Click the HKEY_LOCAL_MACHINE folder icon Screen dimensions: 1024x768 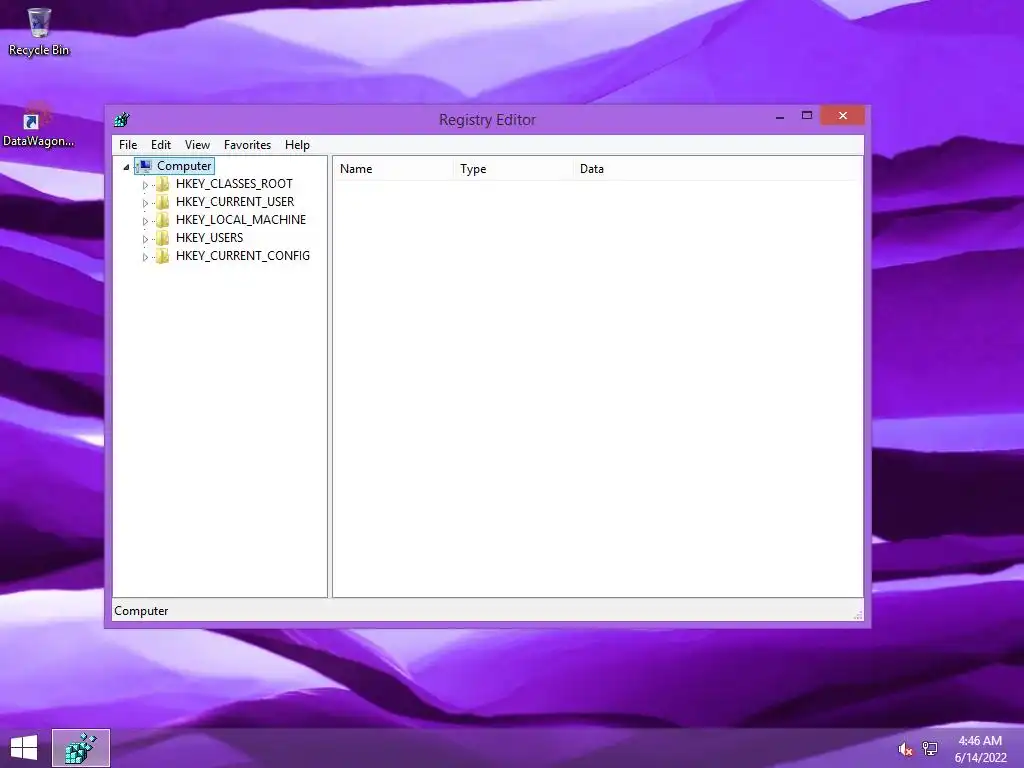coord(163,220)
